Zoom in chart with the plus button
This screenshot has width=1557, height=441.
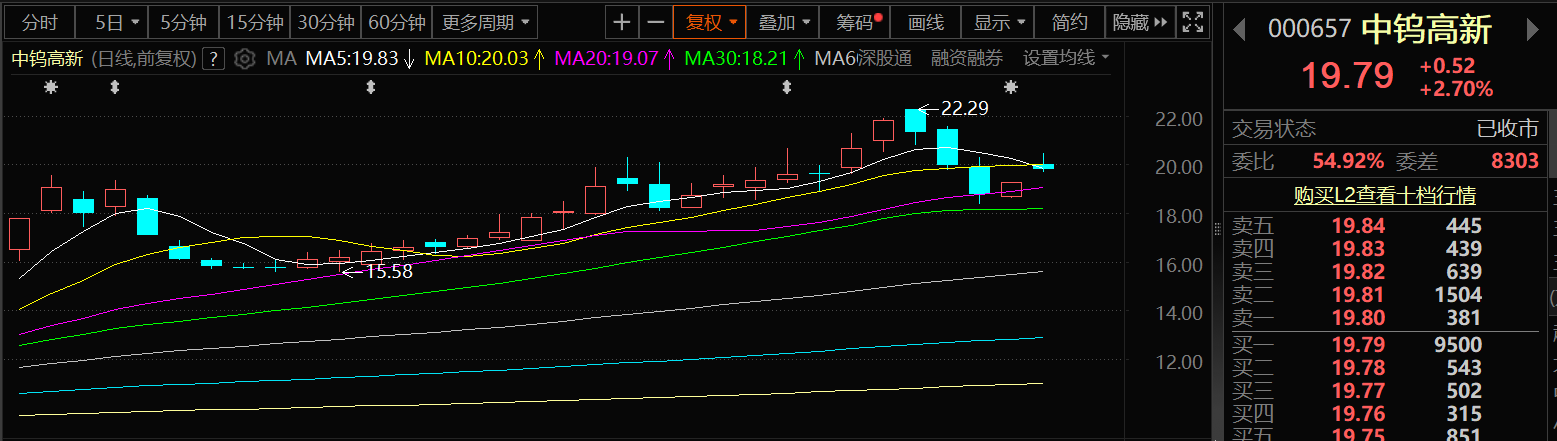622,22
